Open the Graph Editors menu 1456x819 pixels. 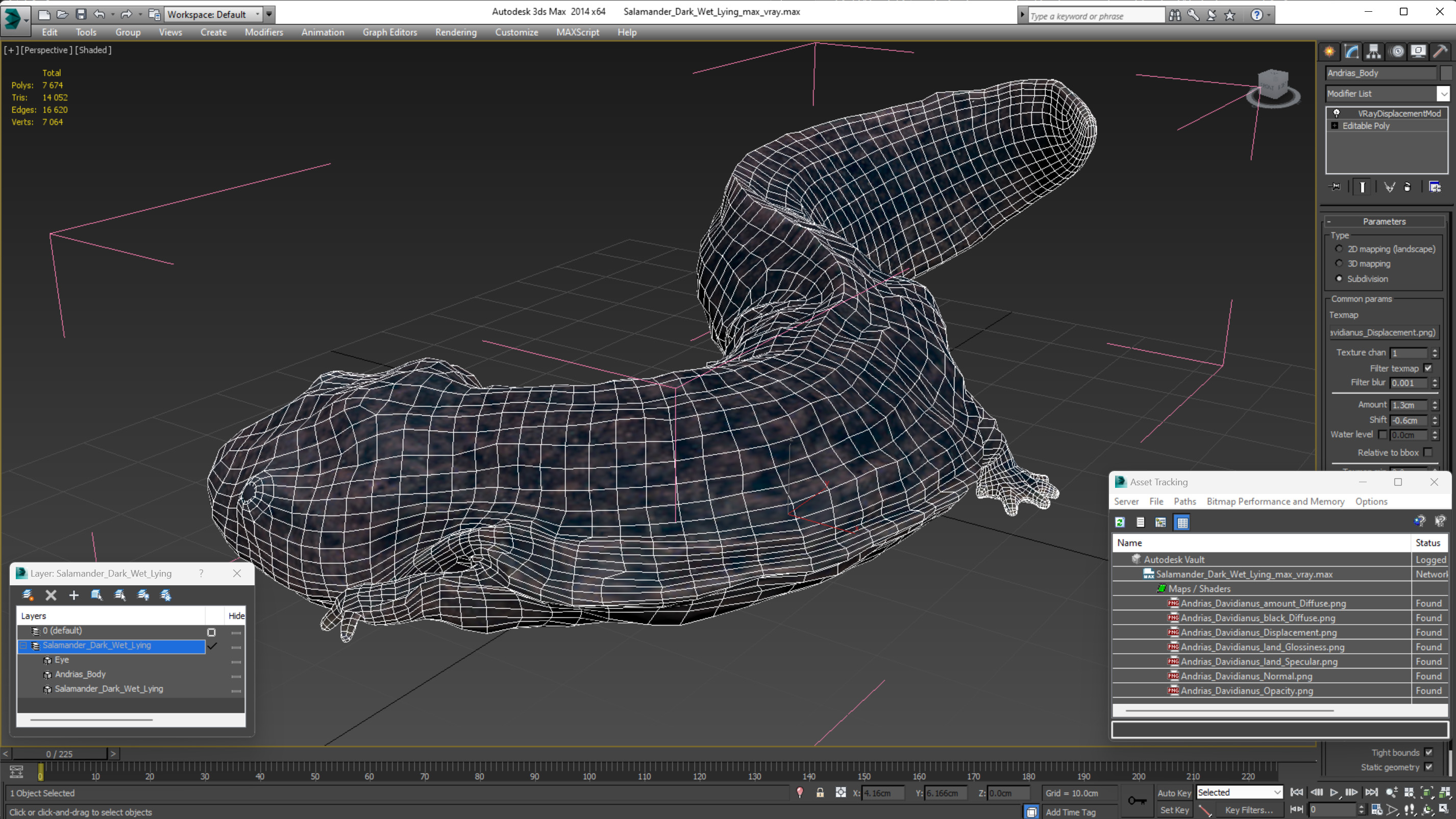pos(390,32)
